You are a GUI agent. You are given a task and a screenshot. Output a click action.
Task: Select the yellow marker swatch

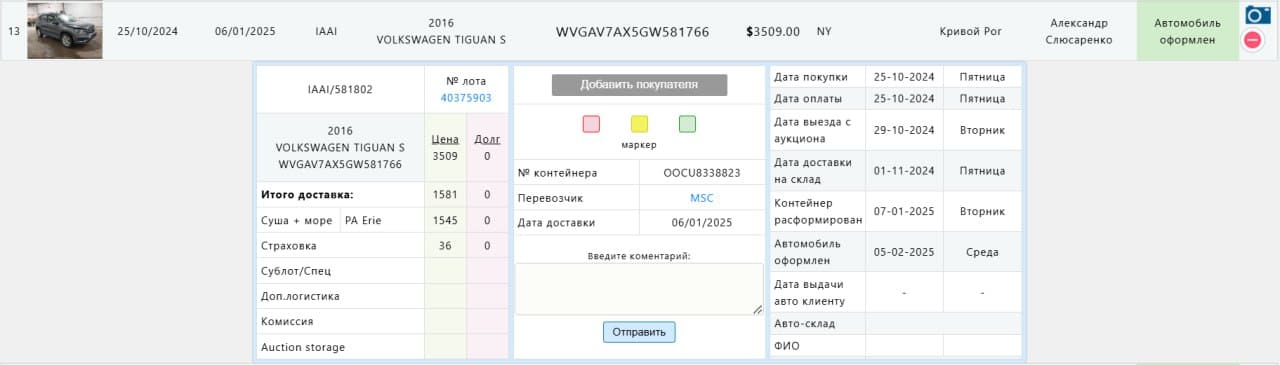pyautogui.click(x=639, y=124)
